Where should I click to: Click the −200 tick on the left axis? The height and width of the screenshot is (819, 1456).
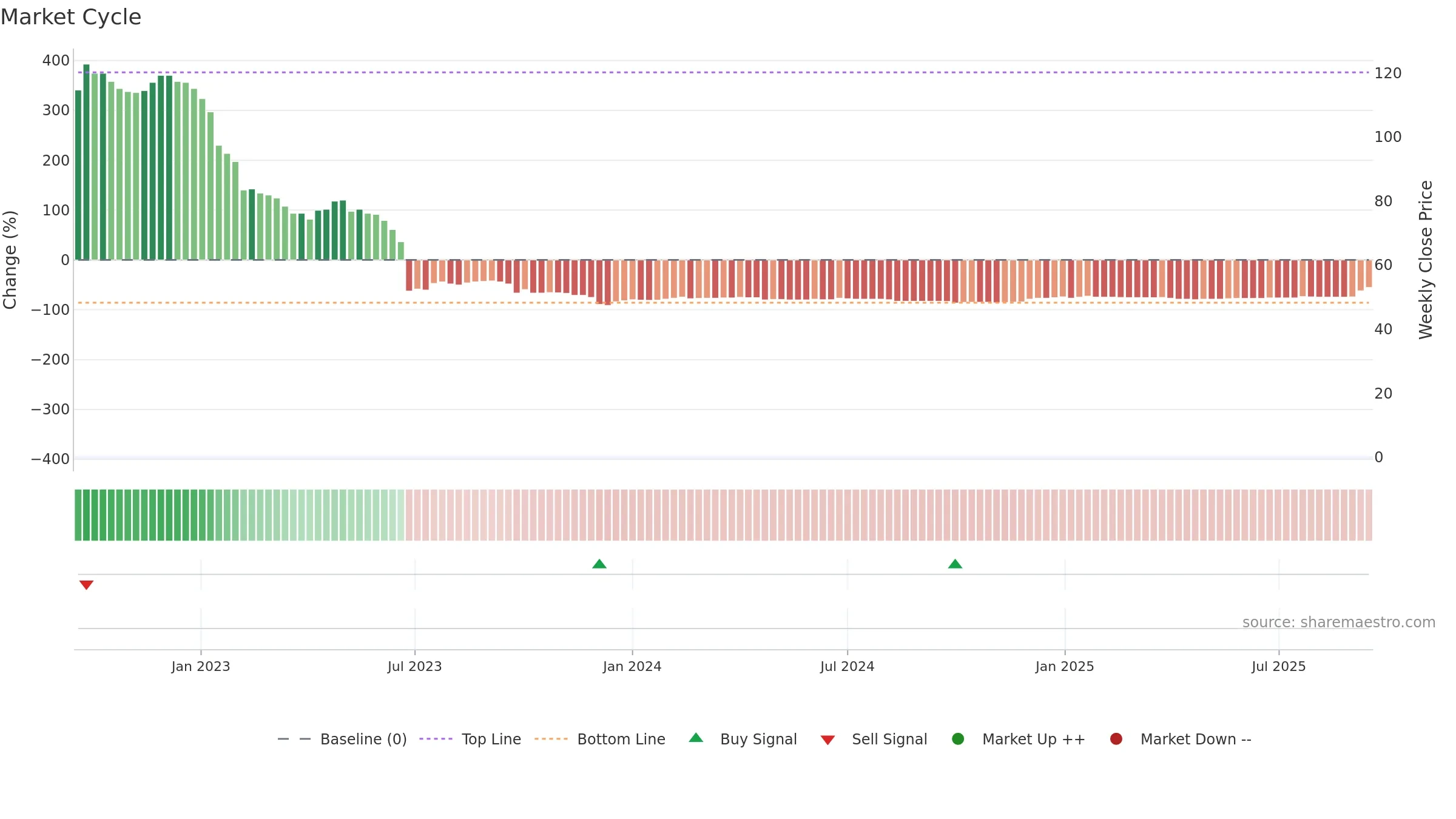pyautogui.click(x=50, y=360)
